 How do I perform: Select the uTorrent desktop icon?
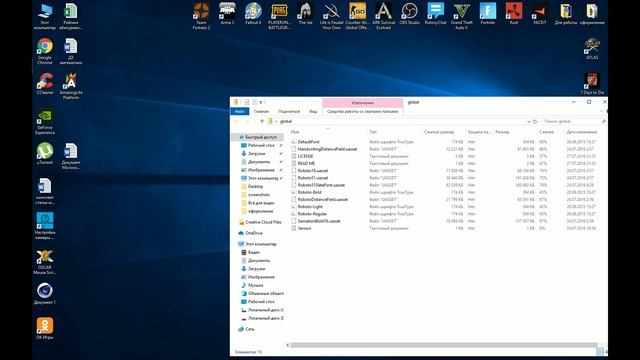pos(44,153)
